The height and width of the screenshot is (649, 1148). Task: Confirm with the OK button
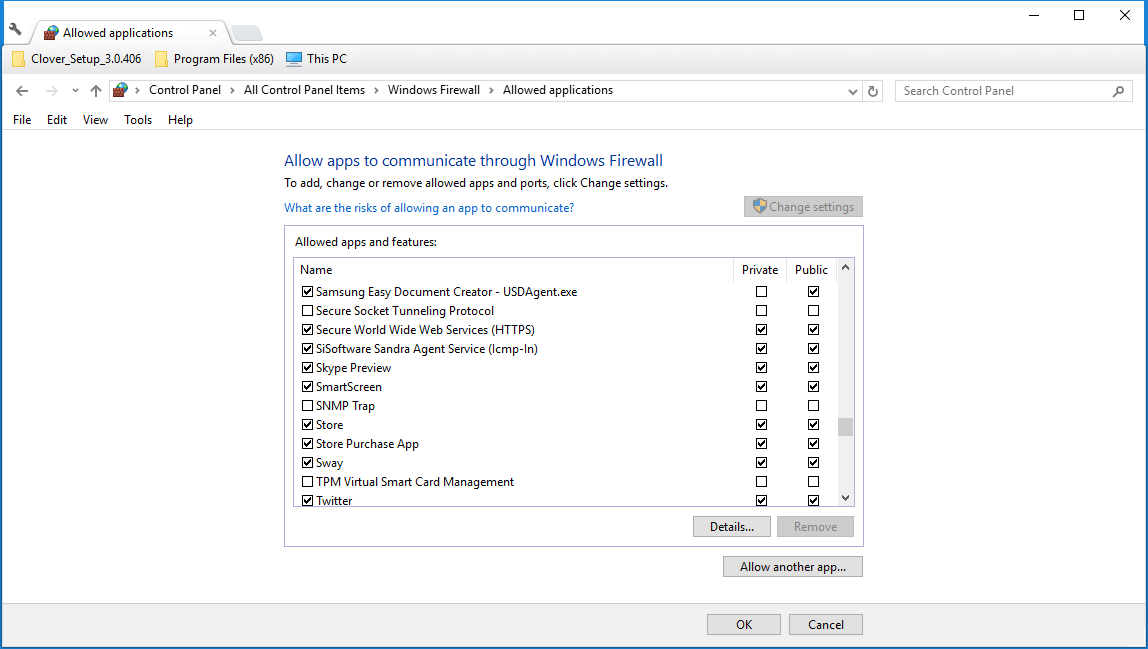744,625
